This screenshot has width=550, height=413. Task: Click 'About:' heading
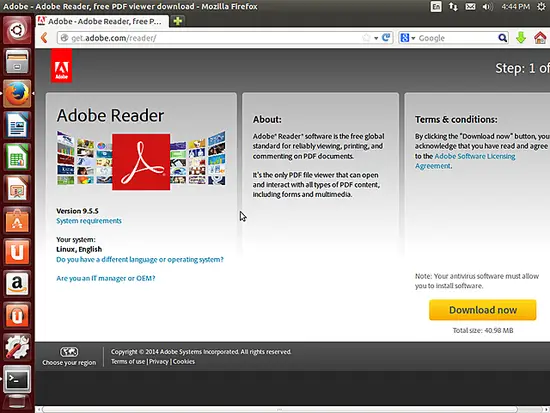tap(267, 119)
